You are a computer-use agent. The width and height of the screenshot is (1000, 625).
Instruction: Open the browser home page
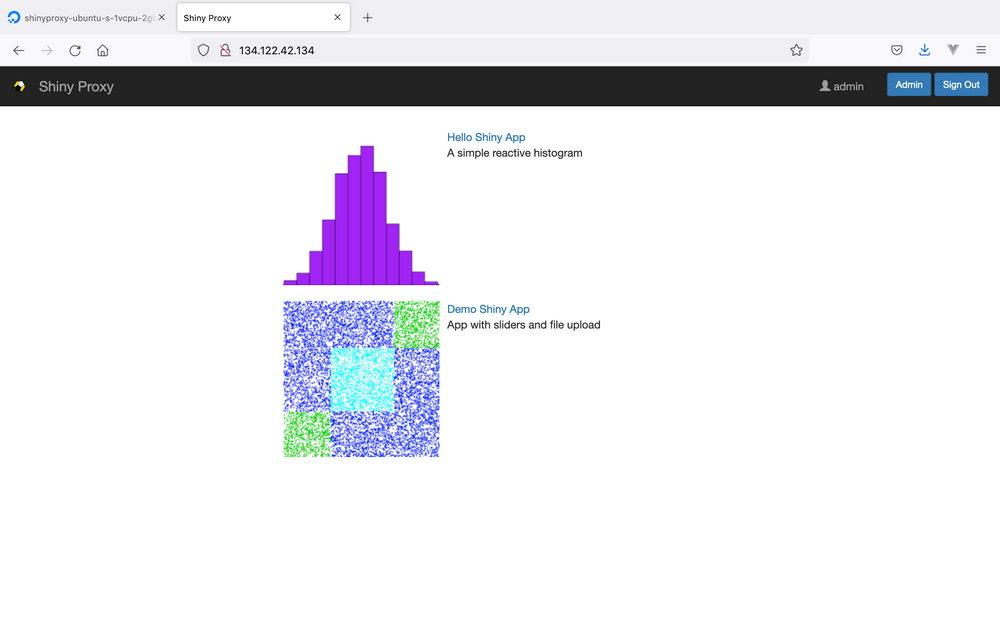pyautogui.click(x=102, y=50)
